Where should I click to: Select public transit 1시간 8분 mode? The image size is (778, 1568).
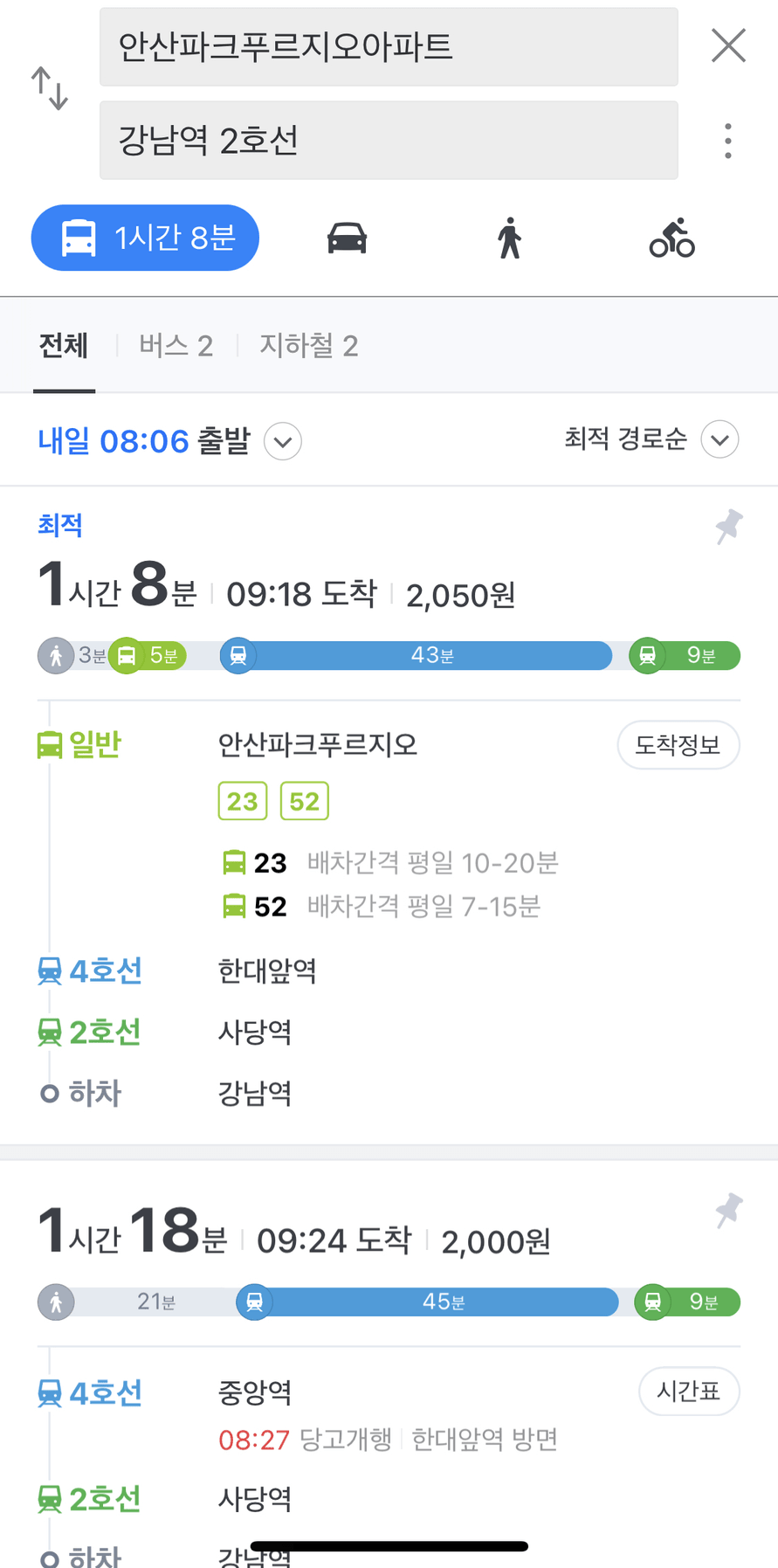coord(145,238)
